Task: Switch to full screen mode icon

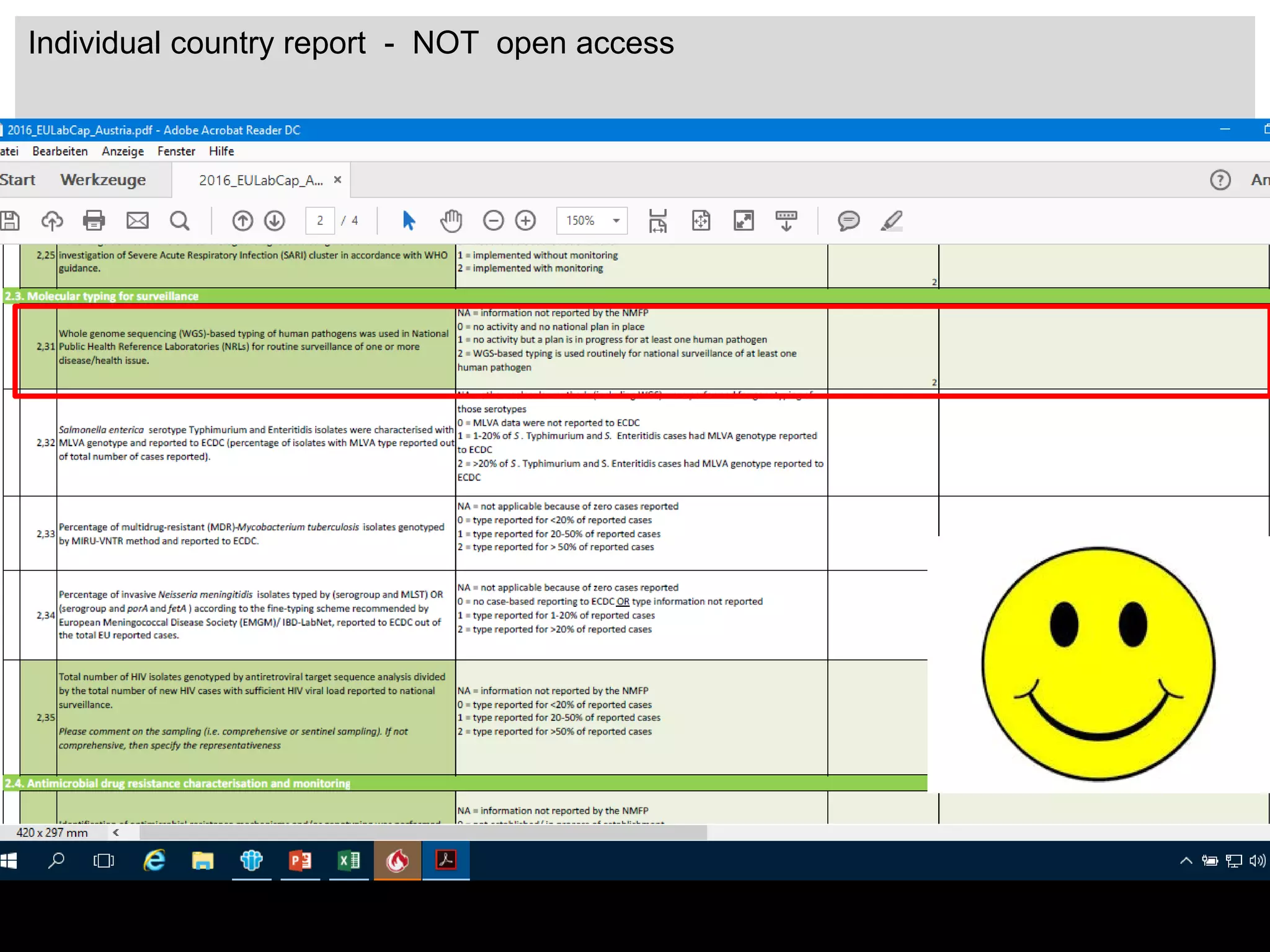Action: 744,221
